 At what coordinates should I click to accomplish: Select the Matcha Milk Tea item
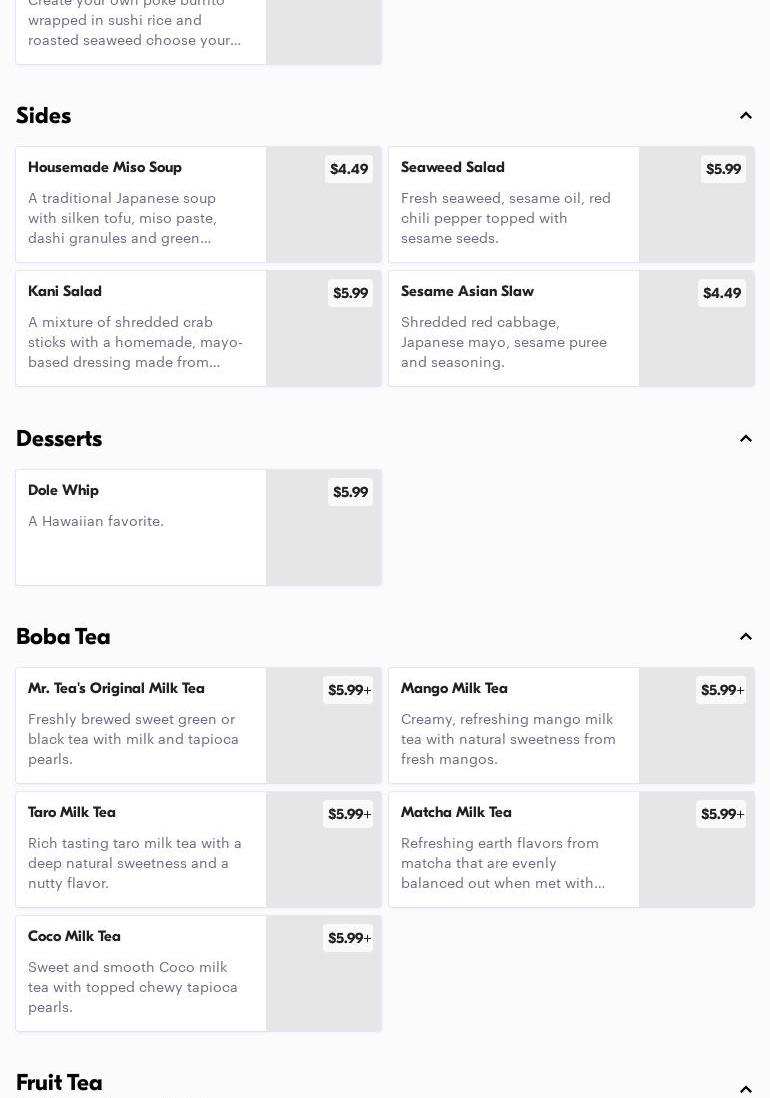[513, 849]
